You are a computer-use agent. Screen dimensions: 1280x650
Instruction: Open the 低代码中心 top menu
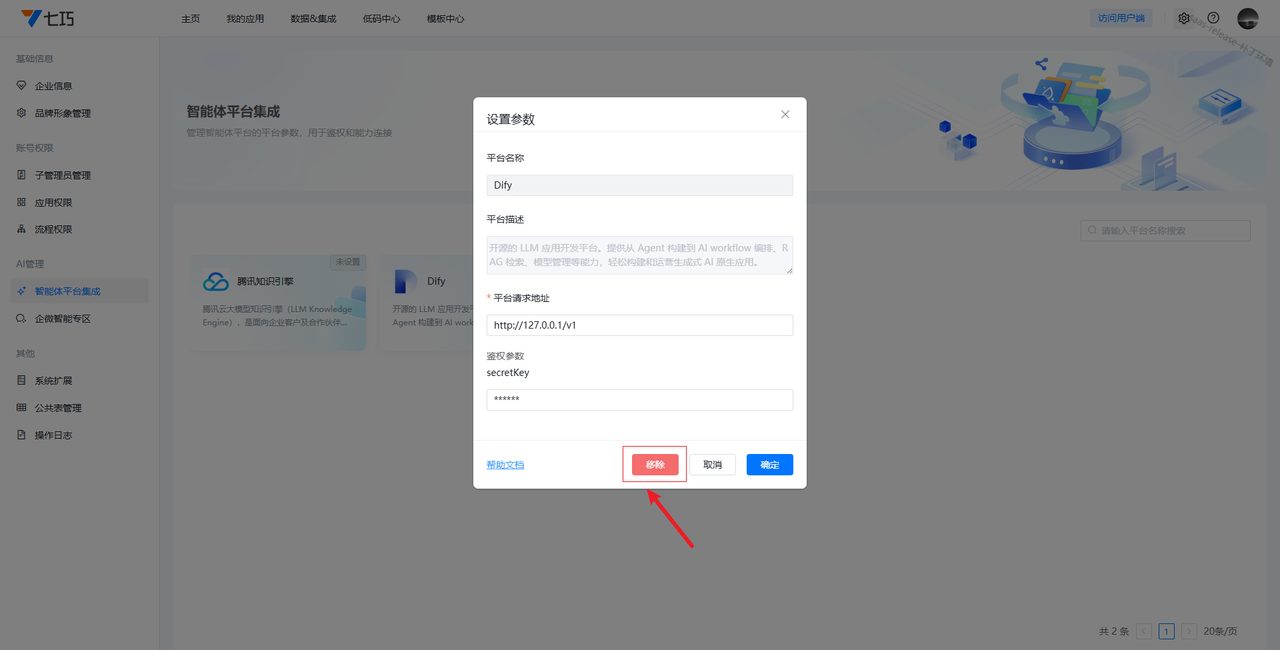381,19
